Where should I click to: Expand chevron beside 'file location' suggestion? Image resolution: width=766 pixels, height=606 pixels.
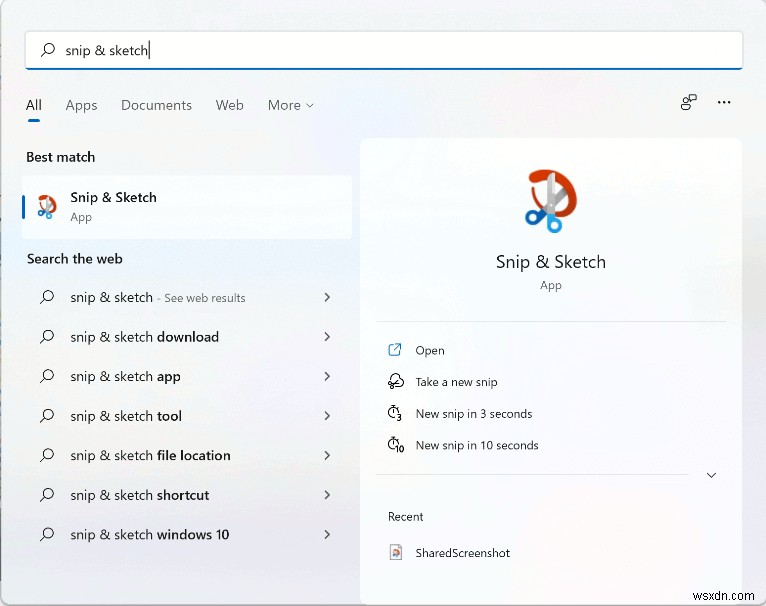coord(327,455)
